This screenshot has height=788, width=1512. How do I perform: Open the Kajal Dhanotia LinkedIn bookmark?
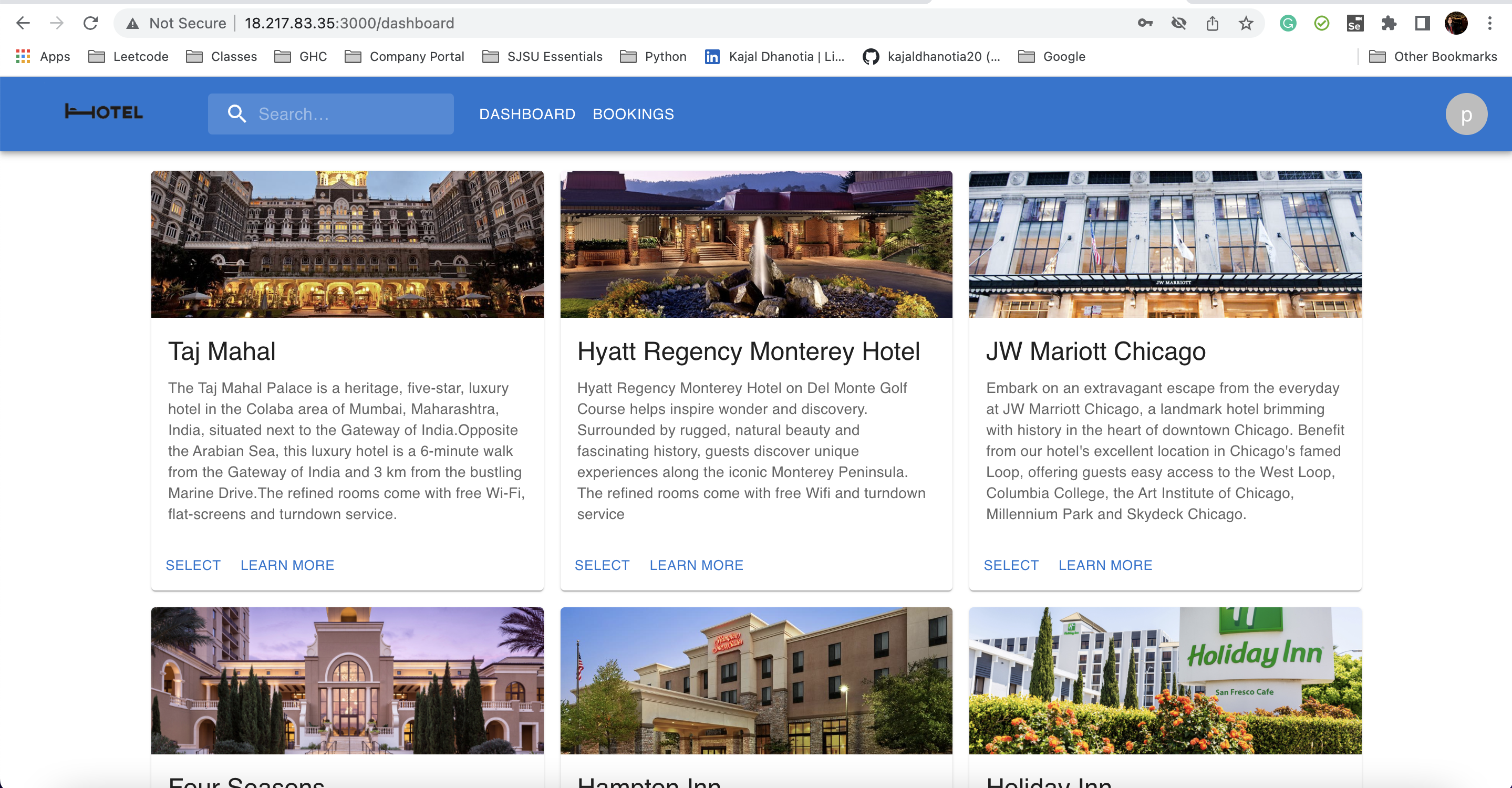(774, 56)
